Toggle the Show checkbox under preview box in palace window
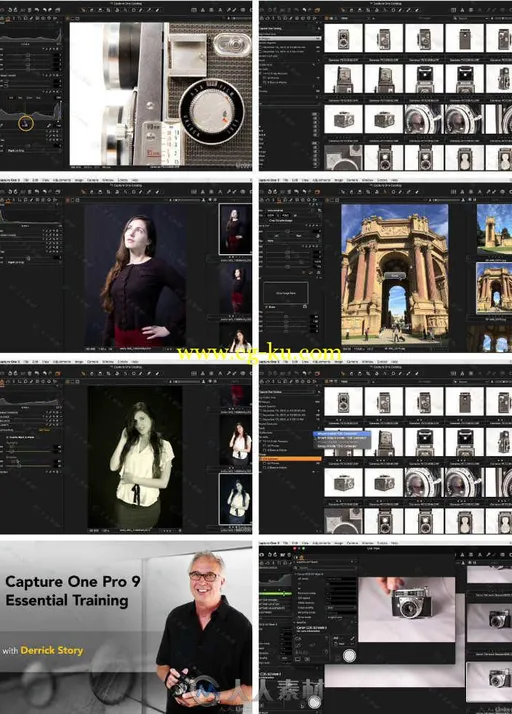Image resolution: width=512 pixels, height=714 pixels. pos(266,307)
